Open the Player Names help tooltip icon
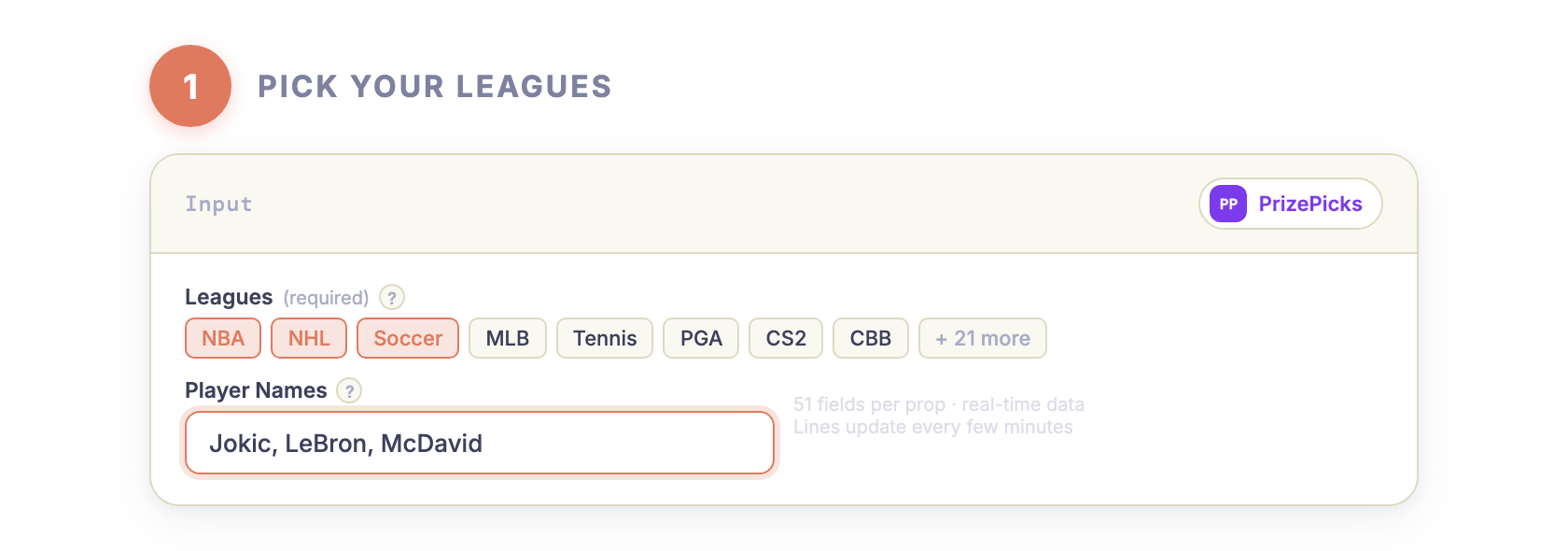1568x551 pixels. (x=349, y=392)
